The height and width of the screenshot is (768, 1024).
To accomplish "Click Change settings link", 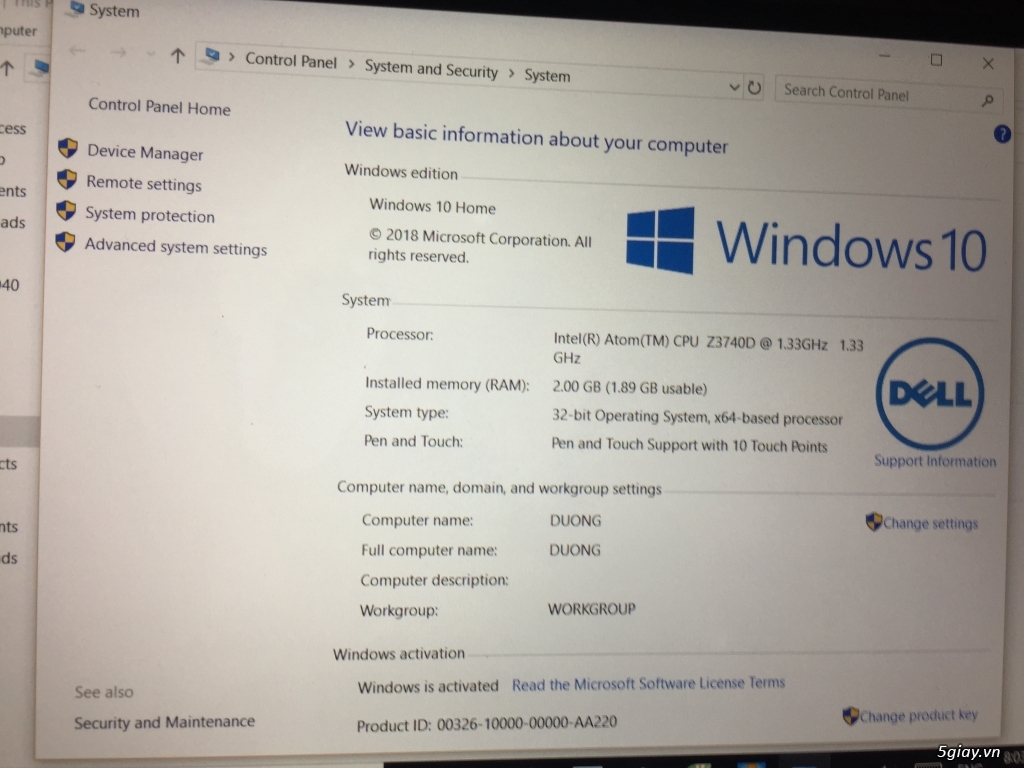I will 931,523.
